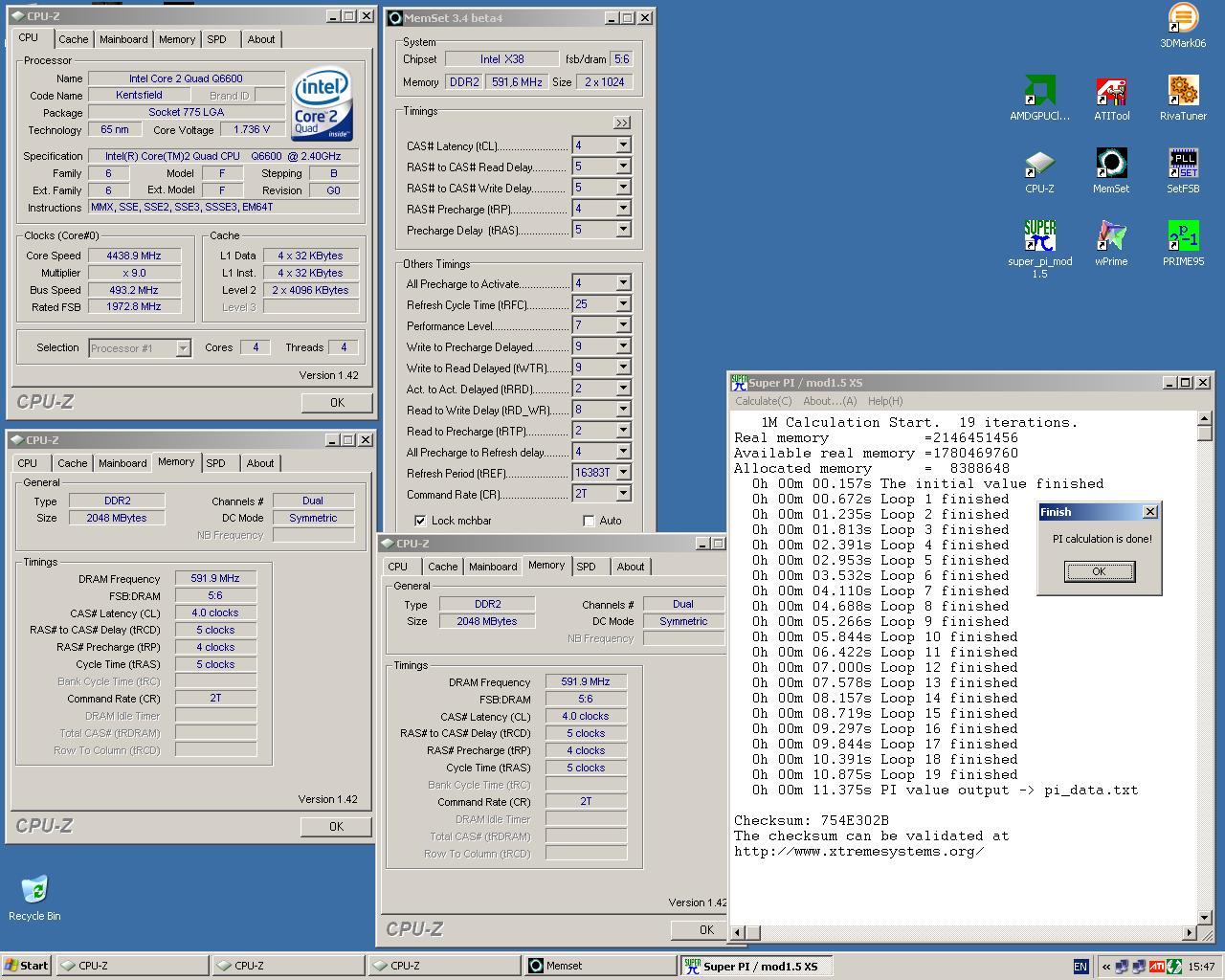Launch wPrime from the desktop
This screenshot has height=980, width=1225.
point(1111,243)
